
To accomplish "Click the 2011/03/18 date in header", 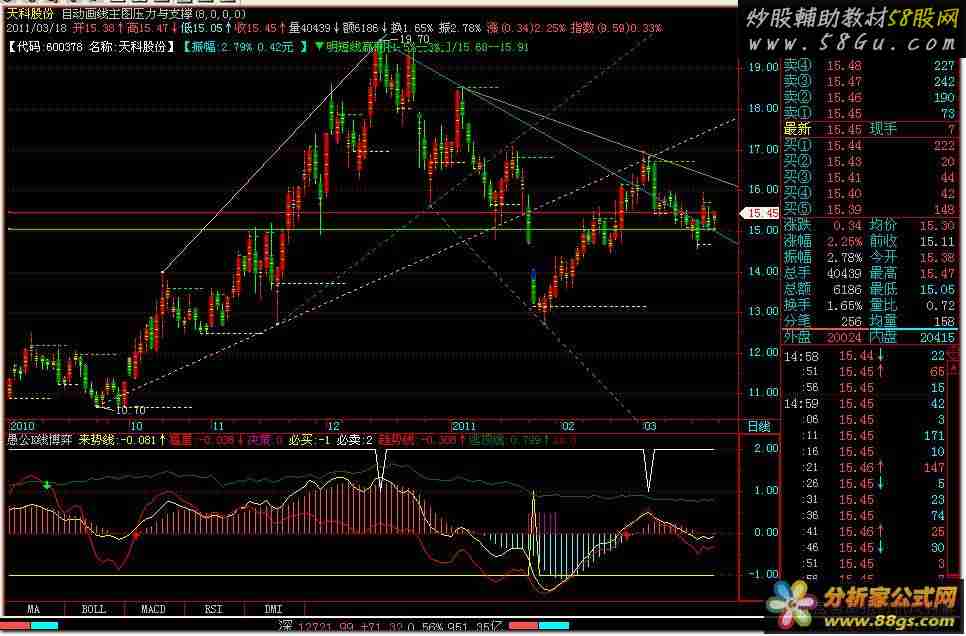I will pos(36,28).
